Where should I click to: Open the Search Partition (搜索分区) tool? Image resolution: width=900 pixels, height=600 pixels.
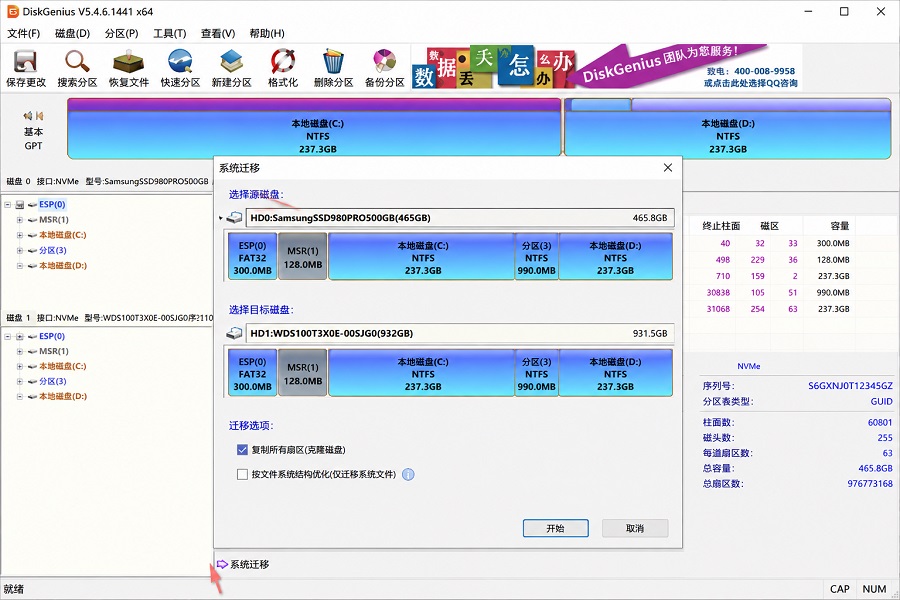coord(77,68)
